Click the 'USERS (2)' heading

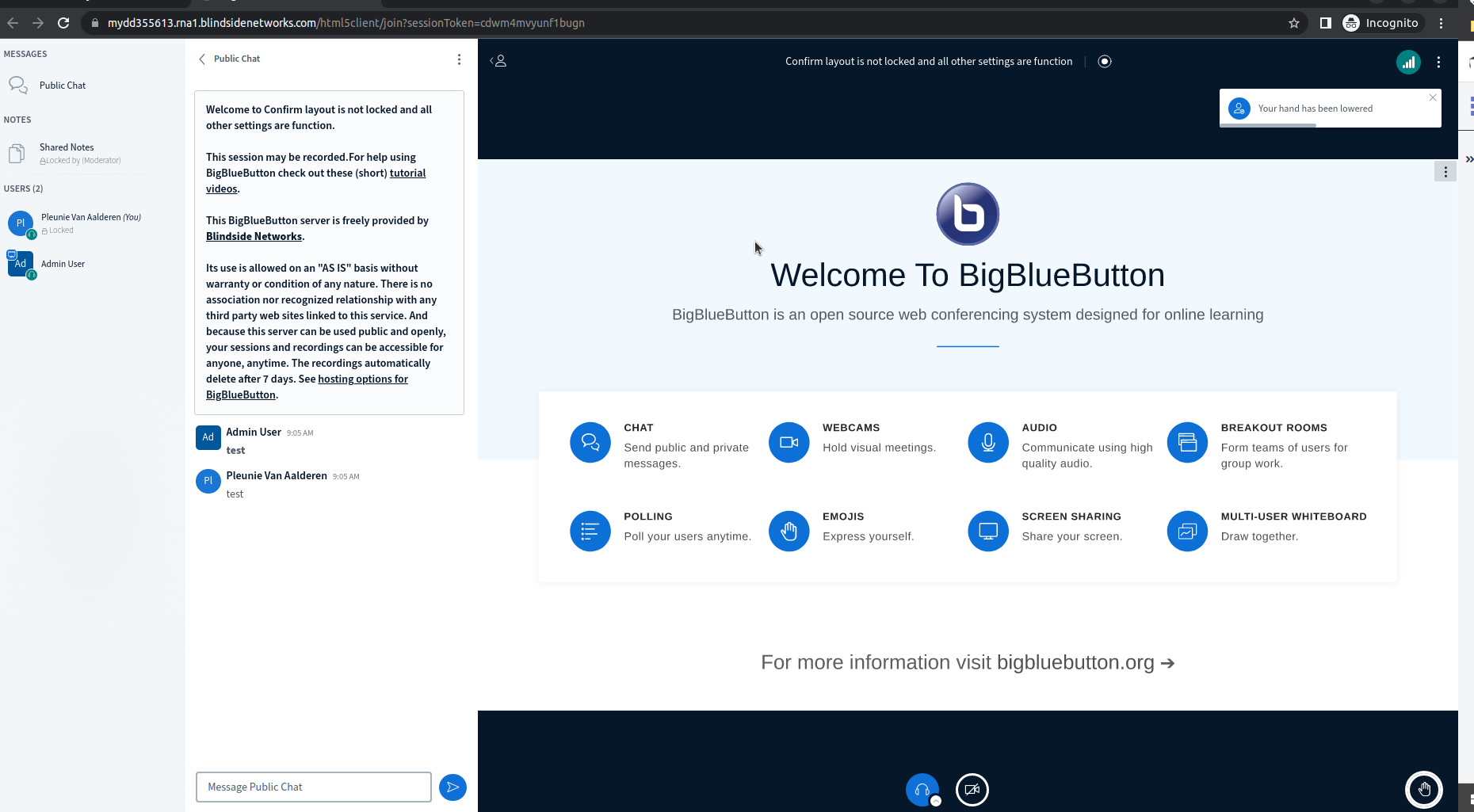coord(24,189)
